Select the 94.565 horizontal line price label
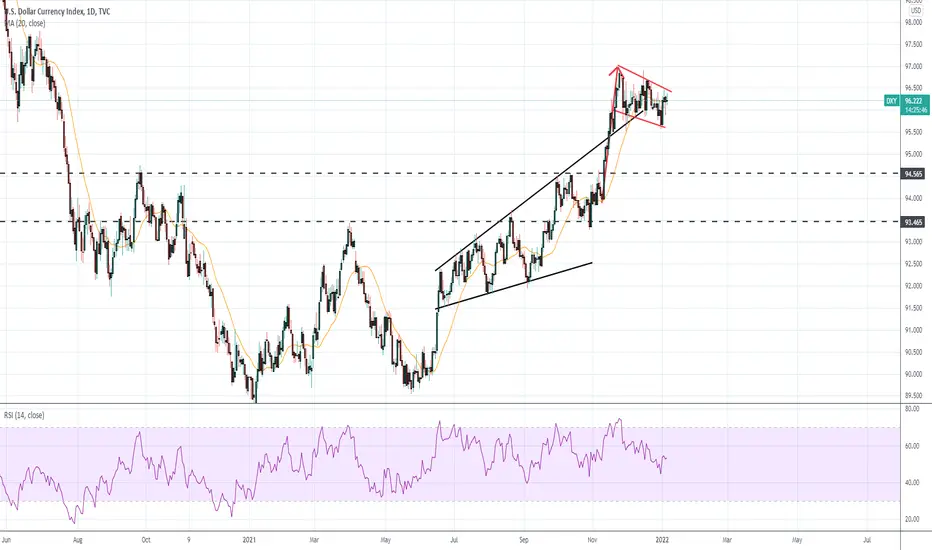Screen dimensions: 932x550 point(913,174)
